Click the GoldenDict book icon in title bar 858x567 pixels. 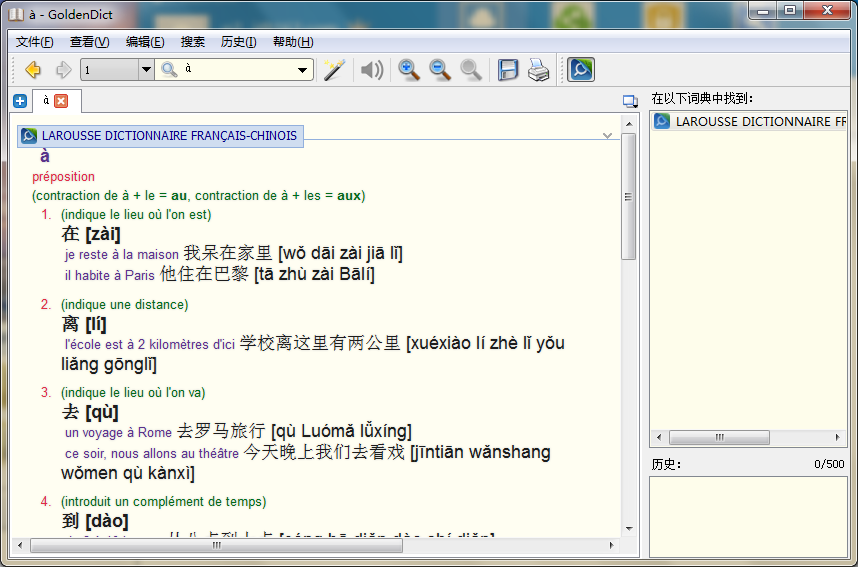point(16,14)
